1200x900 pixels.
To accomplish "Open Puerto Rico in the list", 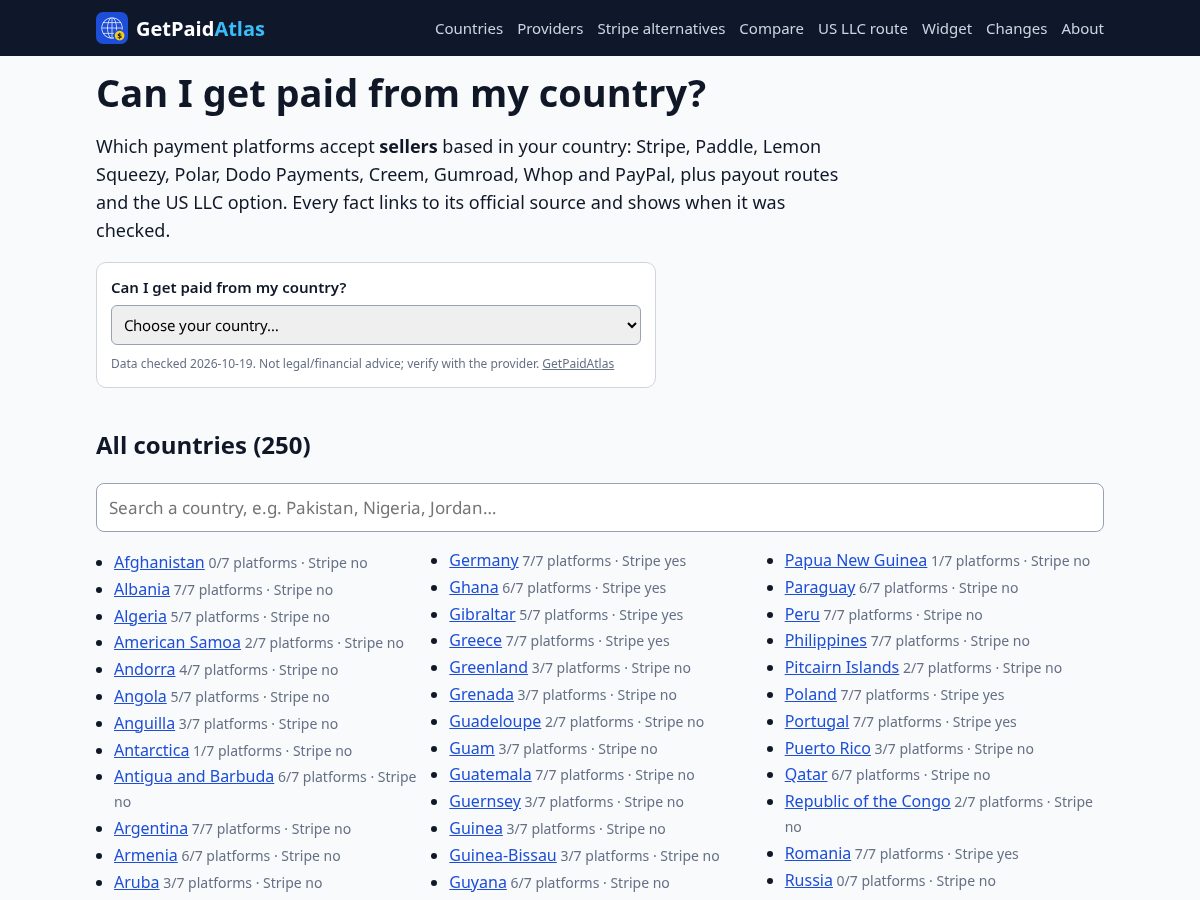I will coord(828,748).
